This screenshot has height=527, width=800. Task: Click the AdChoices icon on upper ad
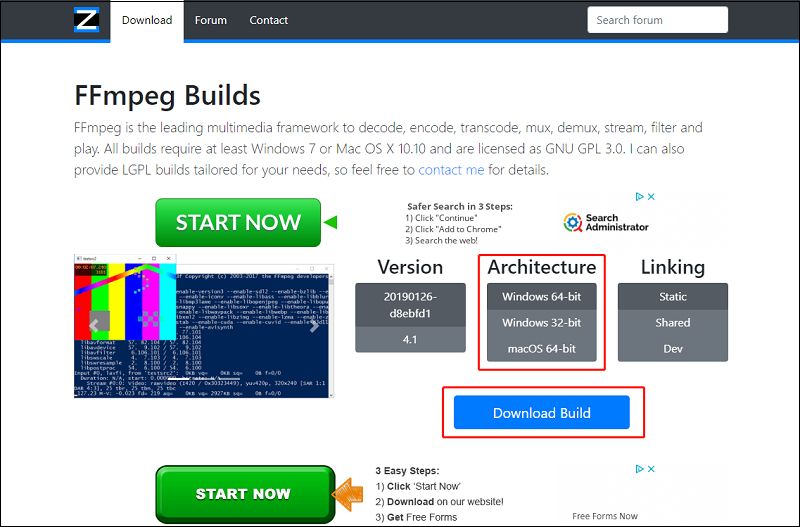(x=639, y=196)
